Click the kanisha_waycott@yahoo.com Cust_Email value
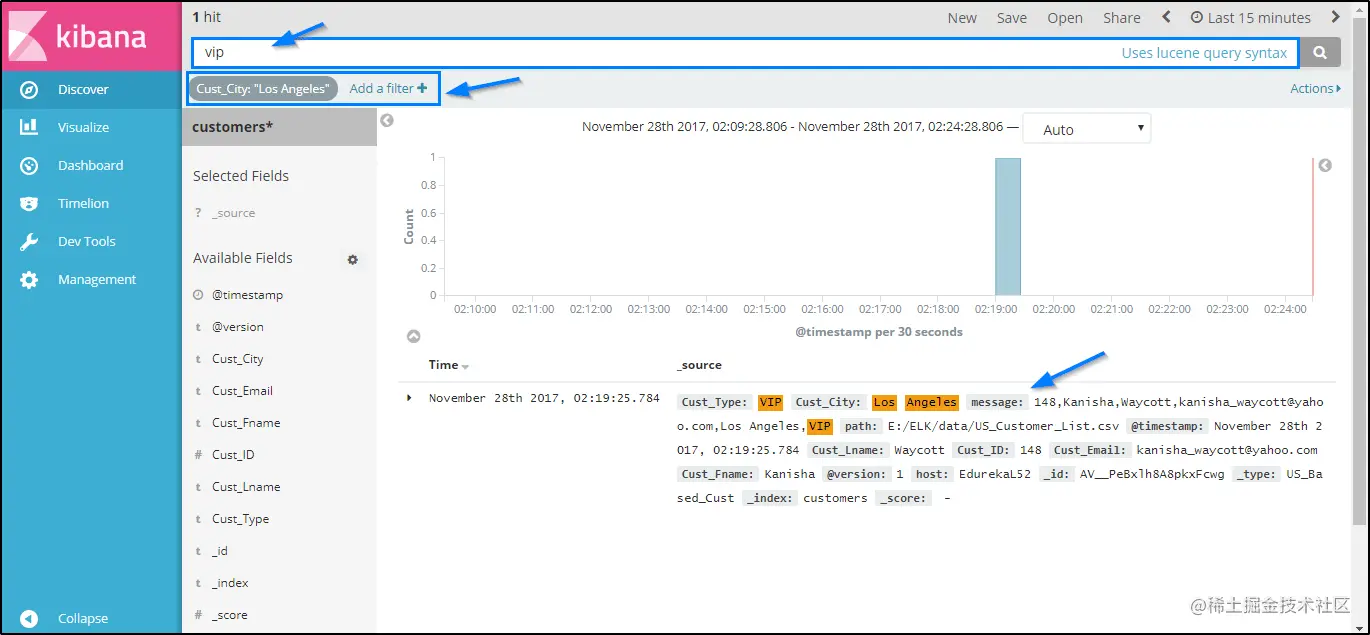Screen dimensions: 1370x635 pos(1227,450)
